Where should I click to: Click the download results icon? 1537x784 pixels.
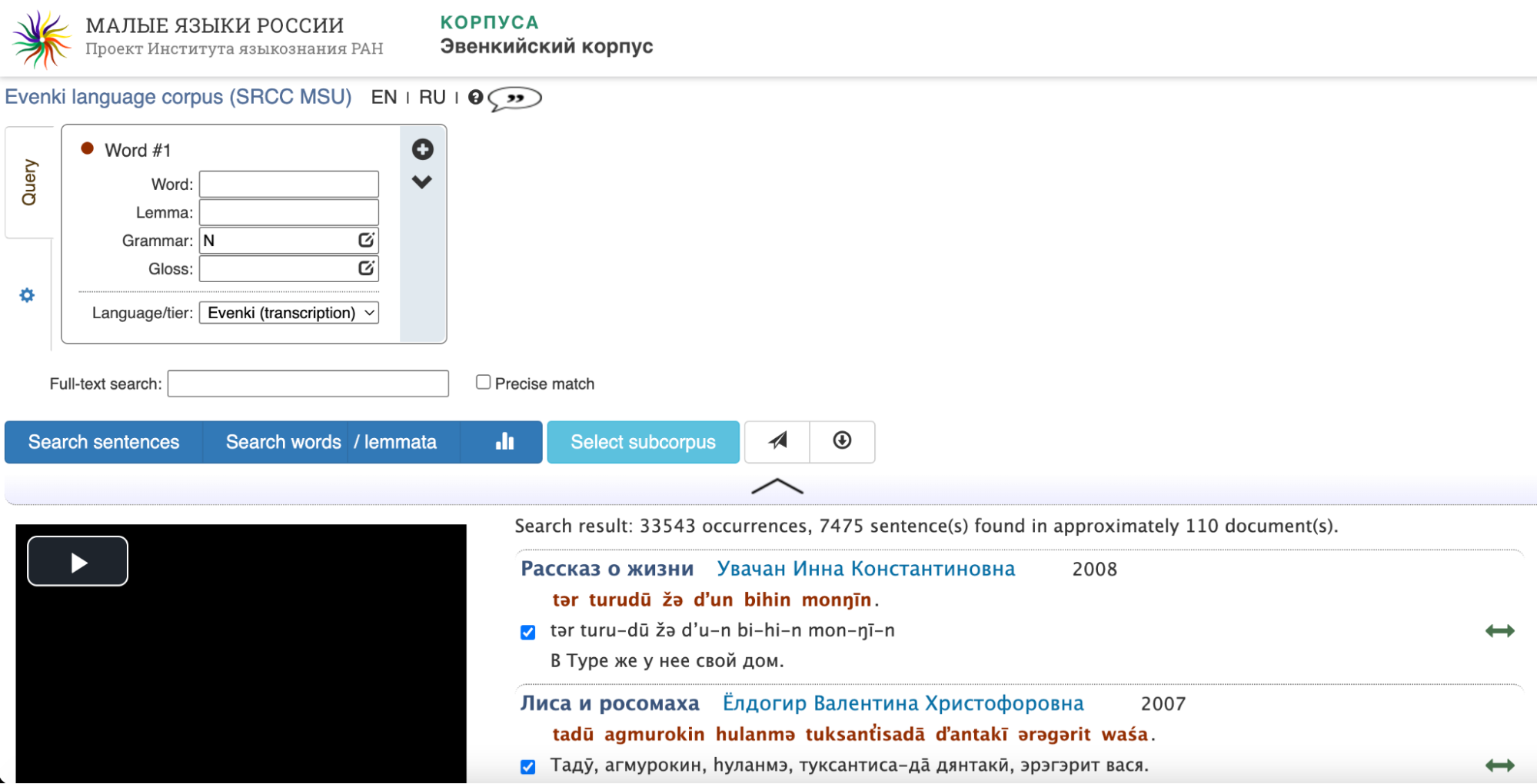coord(842,441)
